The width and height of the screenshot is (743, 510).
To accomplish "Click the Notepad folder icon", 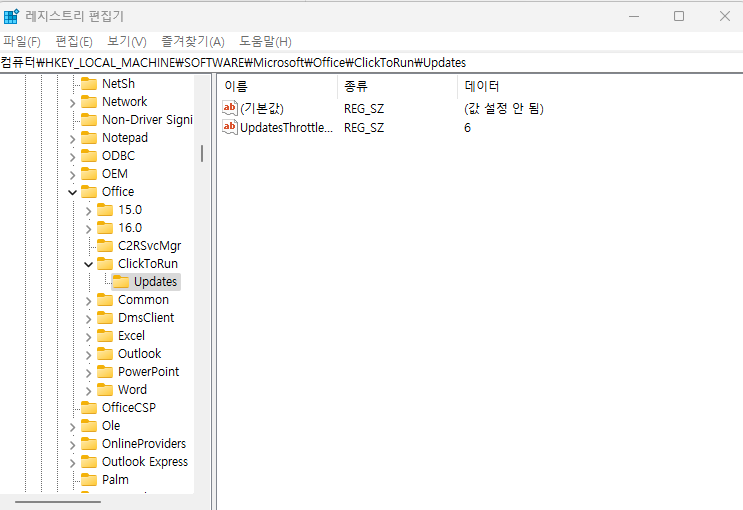I will click(x=89, y=138).
